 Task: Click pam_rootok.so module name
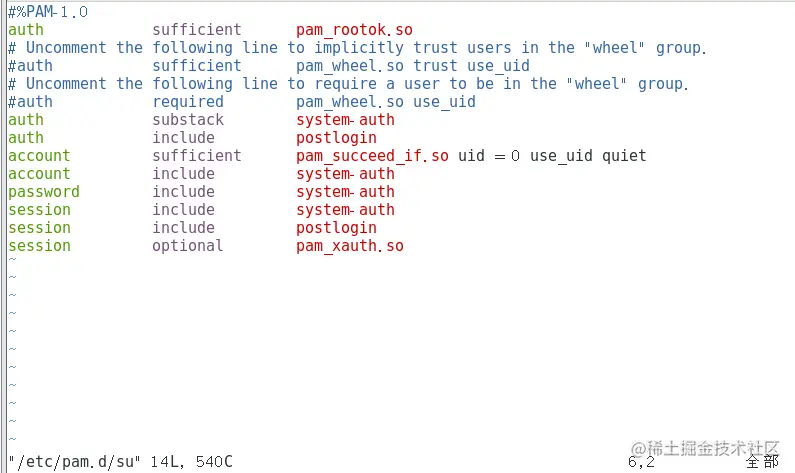coord(354,30)
